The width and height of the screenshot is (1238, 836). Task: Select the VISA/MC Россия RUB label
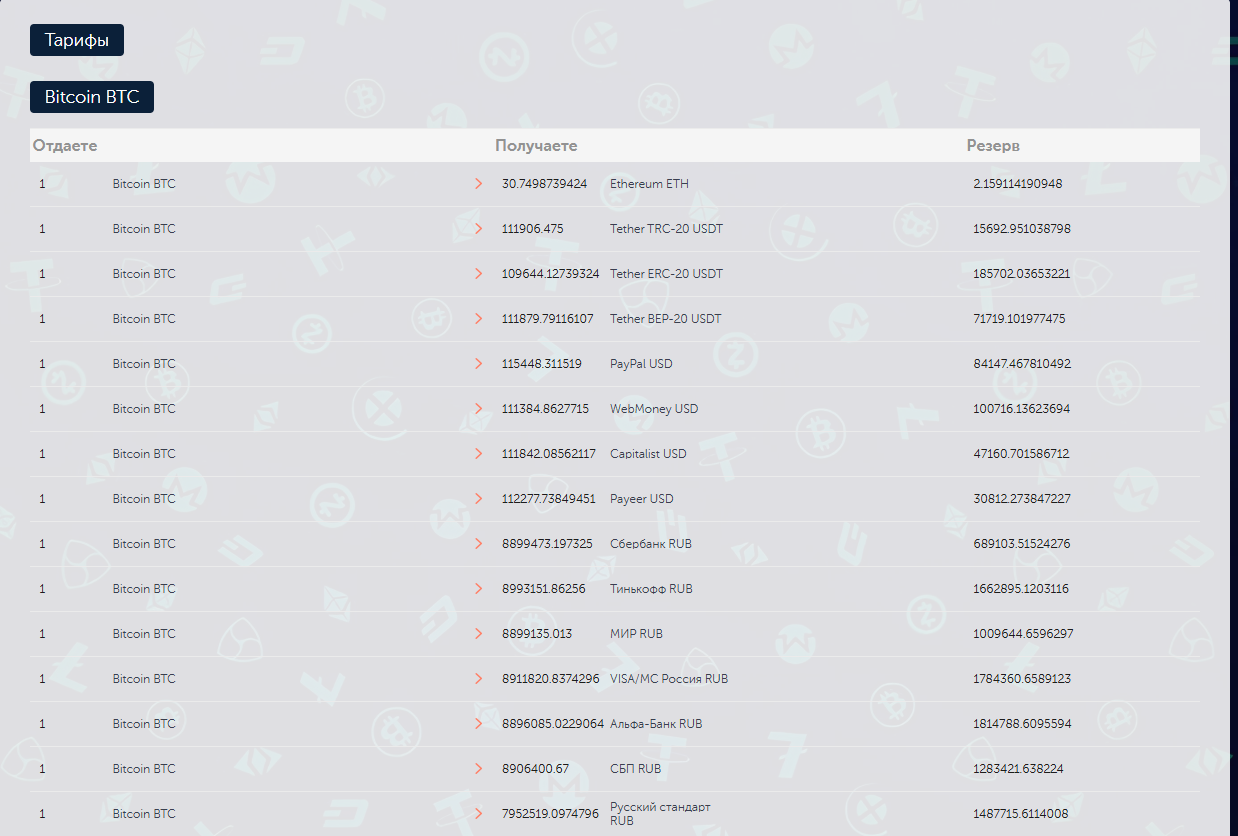[669, 679]
